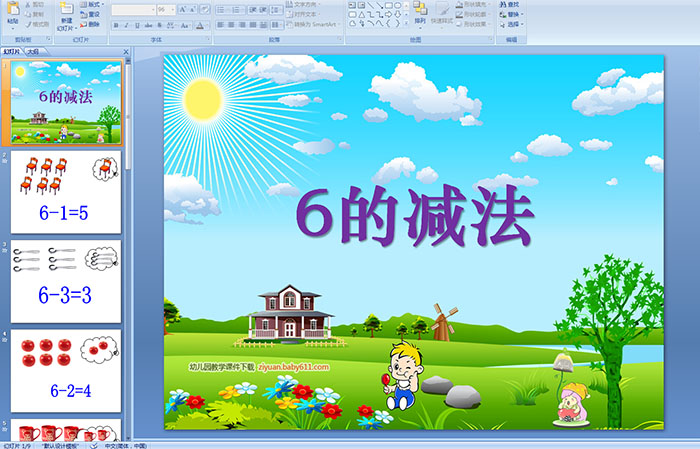This screenshot has width=700, height=449.
Task: Select slide 1 thumbnail titled 6的减法
Action: (66, 102)
